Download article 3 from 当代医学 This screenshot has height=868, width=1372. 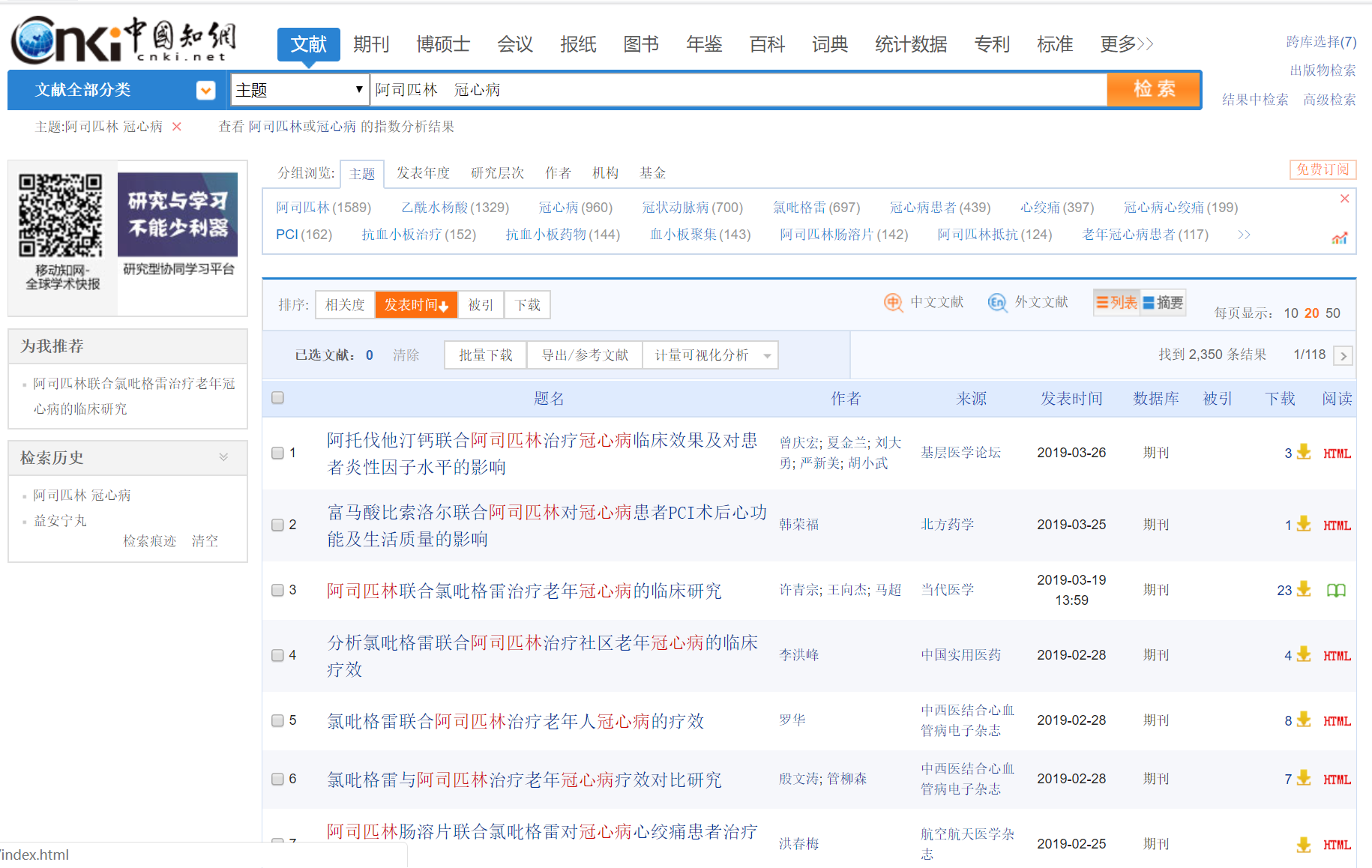pyautogui.click(x=1304, y=589)
